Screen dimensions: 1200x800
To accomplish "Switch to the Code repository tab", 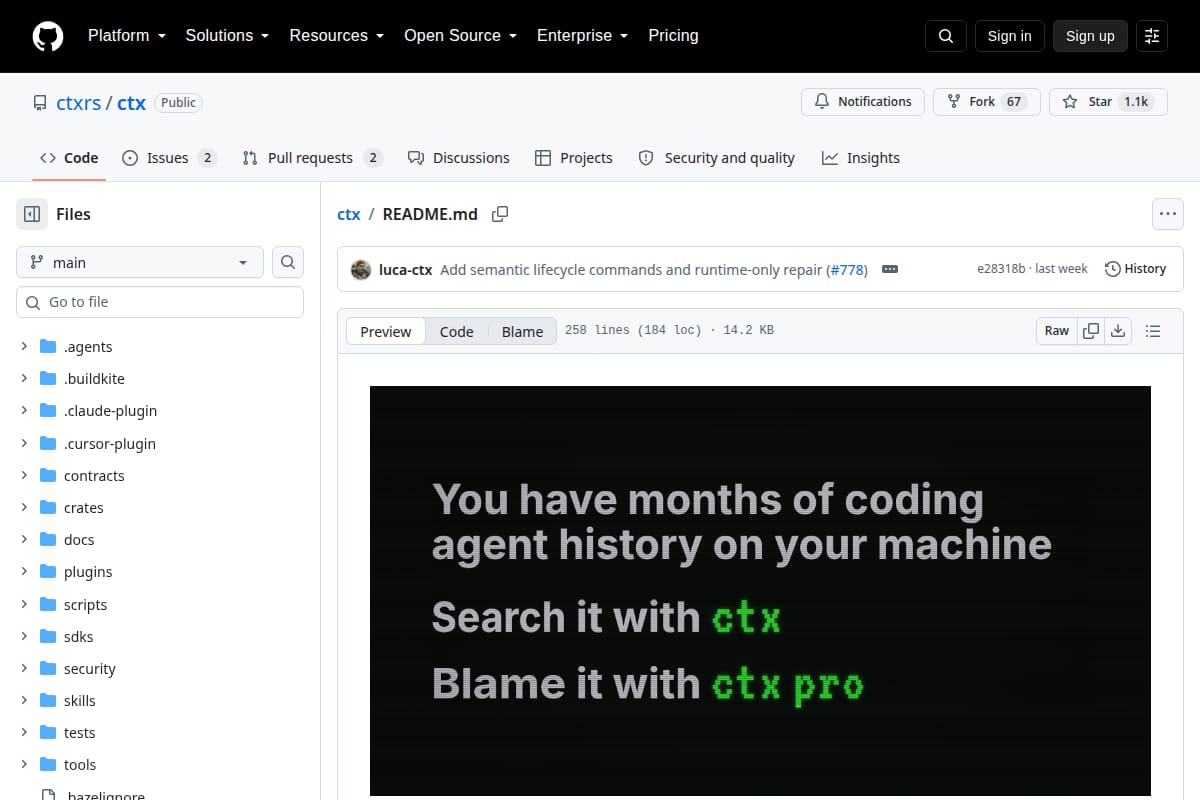I will (69, 158).
